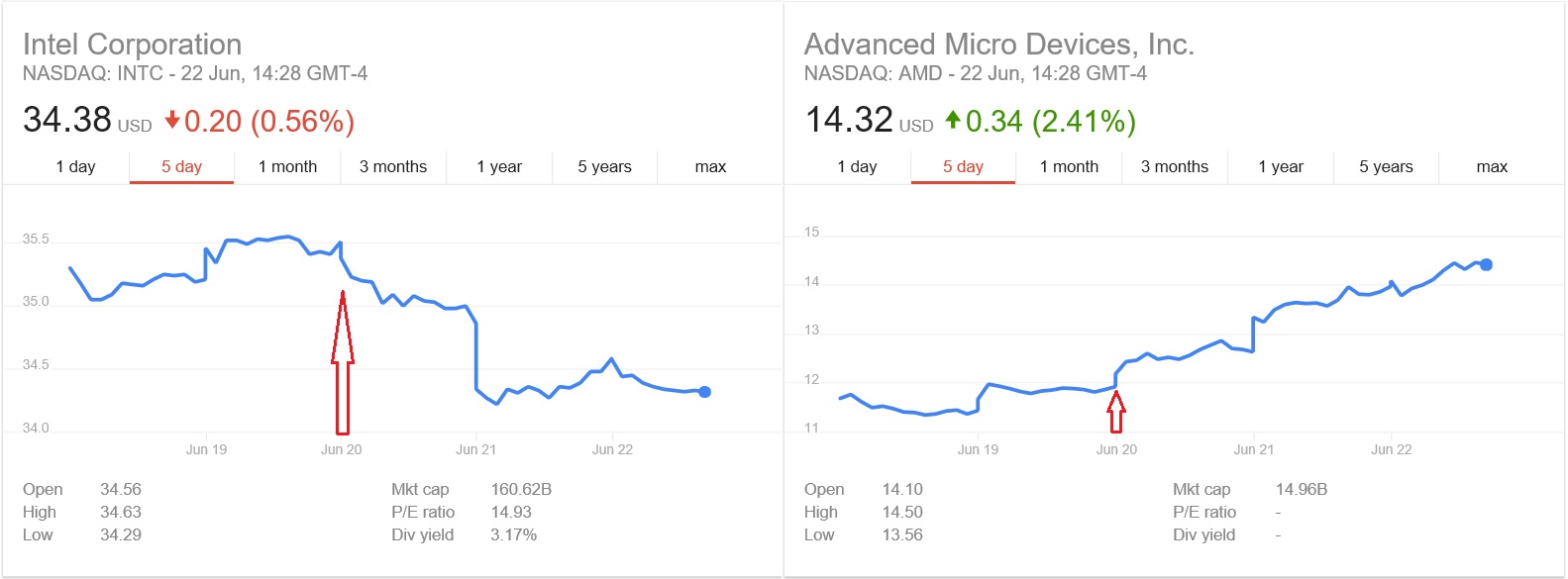Viewport: 1568px width, 579px height.
Task: Click the Intel price 34.38
Action: (x=67, y=120)
